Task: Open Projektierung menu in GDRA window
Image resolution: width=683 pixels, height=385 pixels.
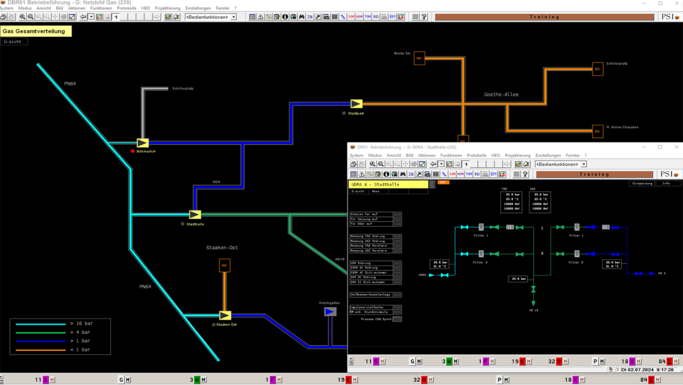Action: point(517,155)
